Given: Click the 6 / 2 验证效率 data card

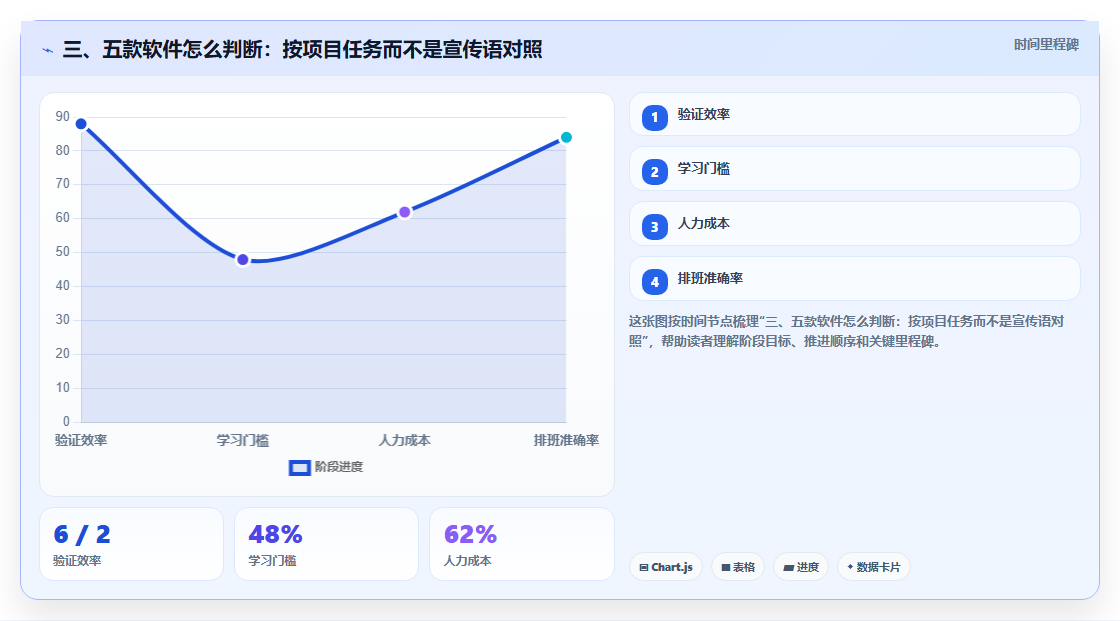Looking at the screenshot, I should (131, 545).
